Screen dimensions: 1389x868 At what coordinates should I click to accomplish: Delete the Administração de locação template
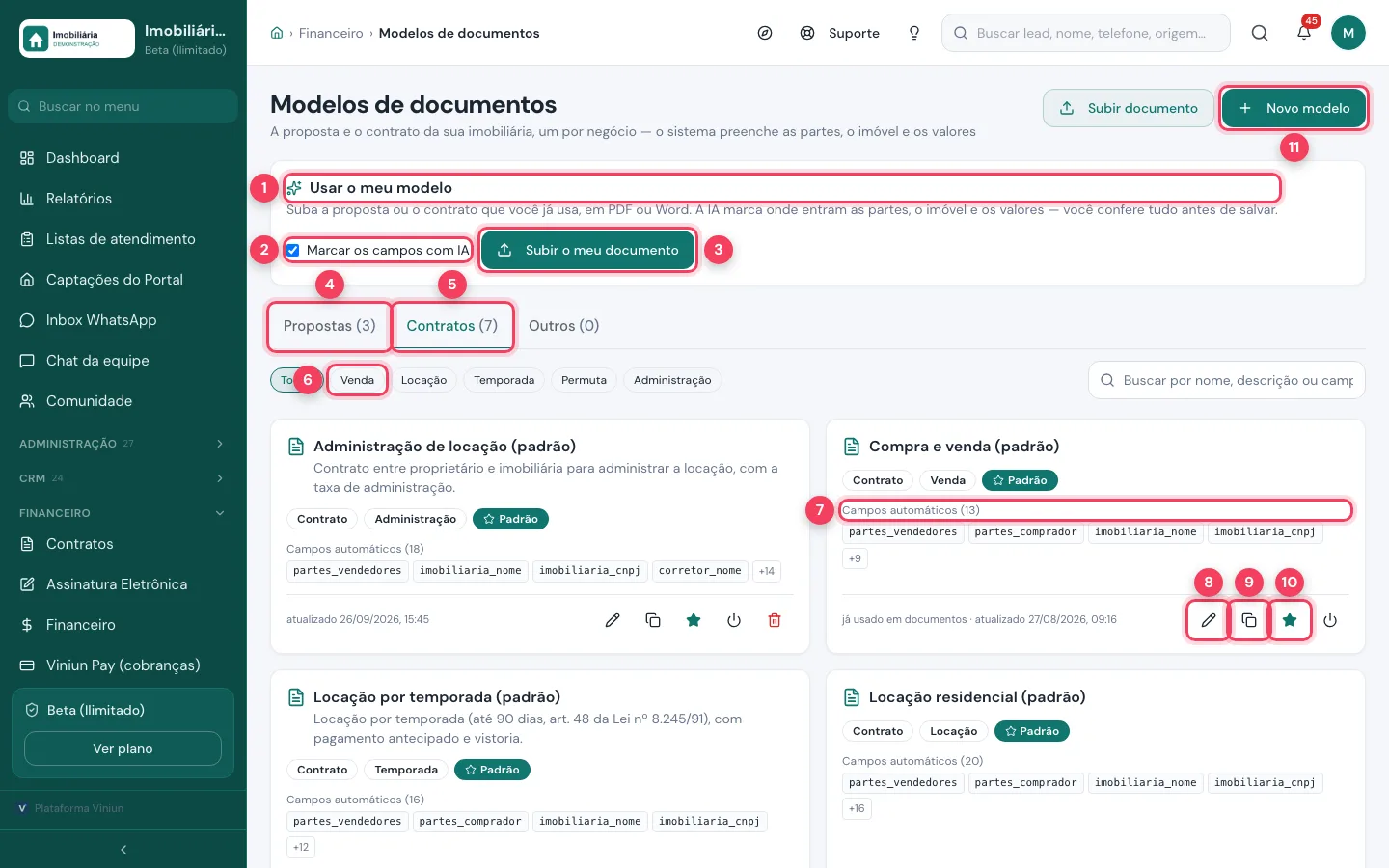pos(775,620)
